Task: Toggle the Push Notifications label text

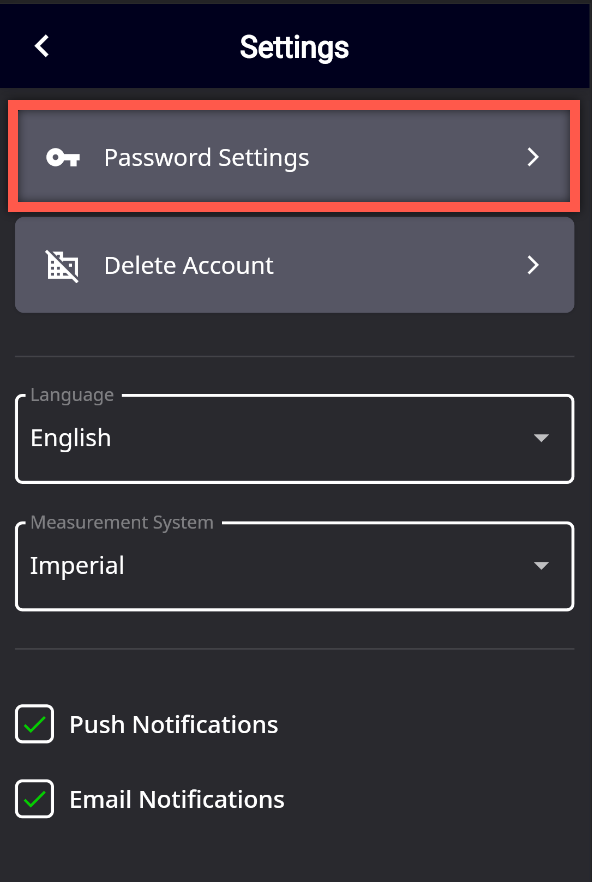Action: [173, 724]
